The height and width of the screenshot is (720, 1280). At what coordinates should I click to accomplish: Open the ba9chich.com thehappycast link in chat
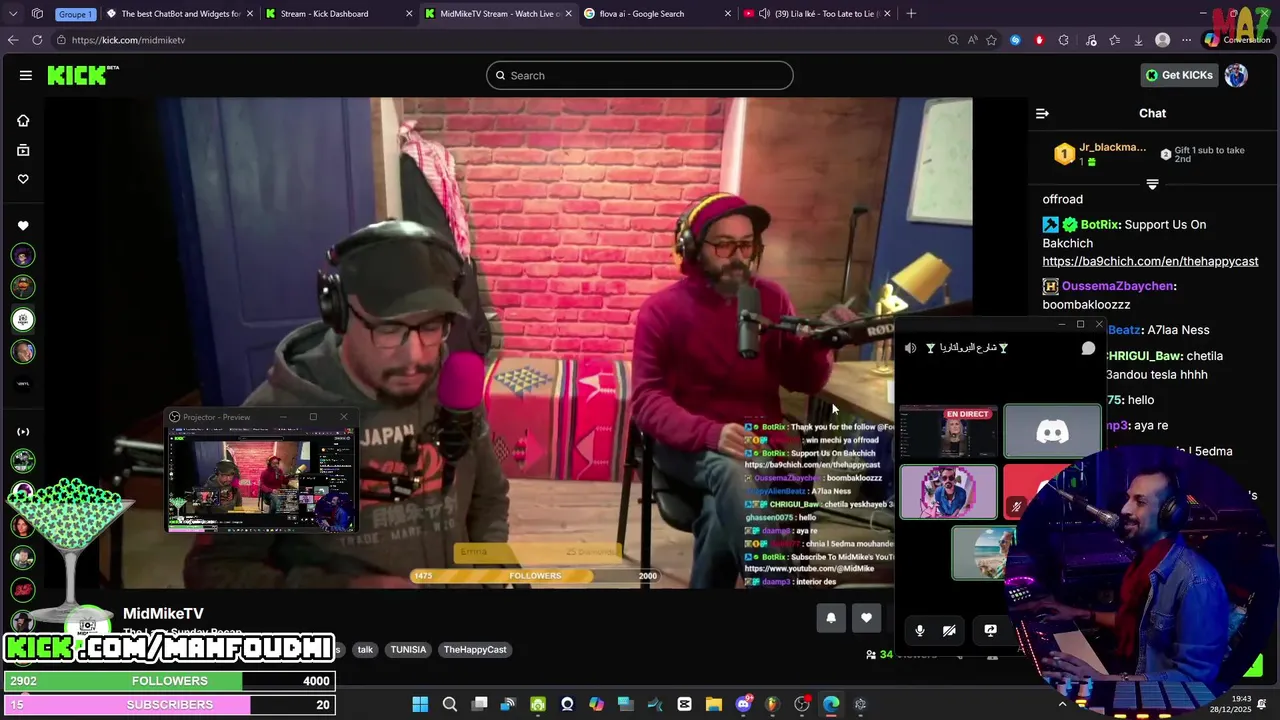tap(1150, 261)
